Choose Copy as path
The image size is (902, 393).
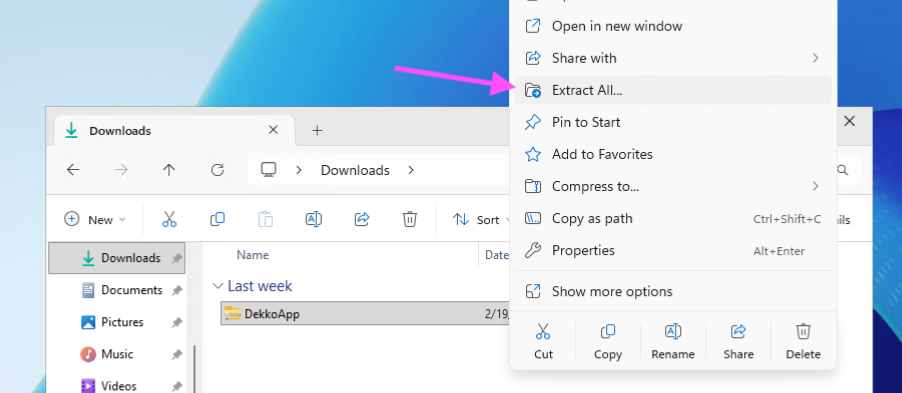tap(672, 219)
